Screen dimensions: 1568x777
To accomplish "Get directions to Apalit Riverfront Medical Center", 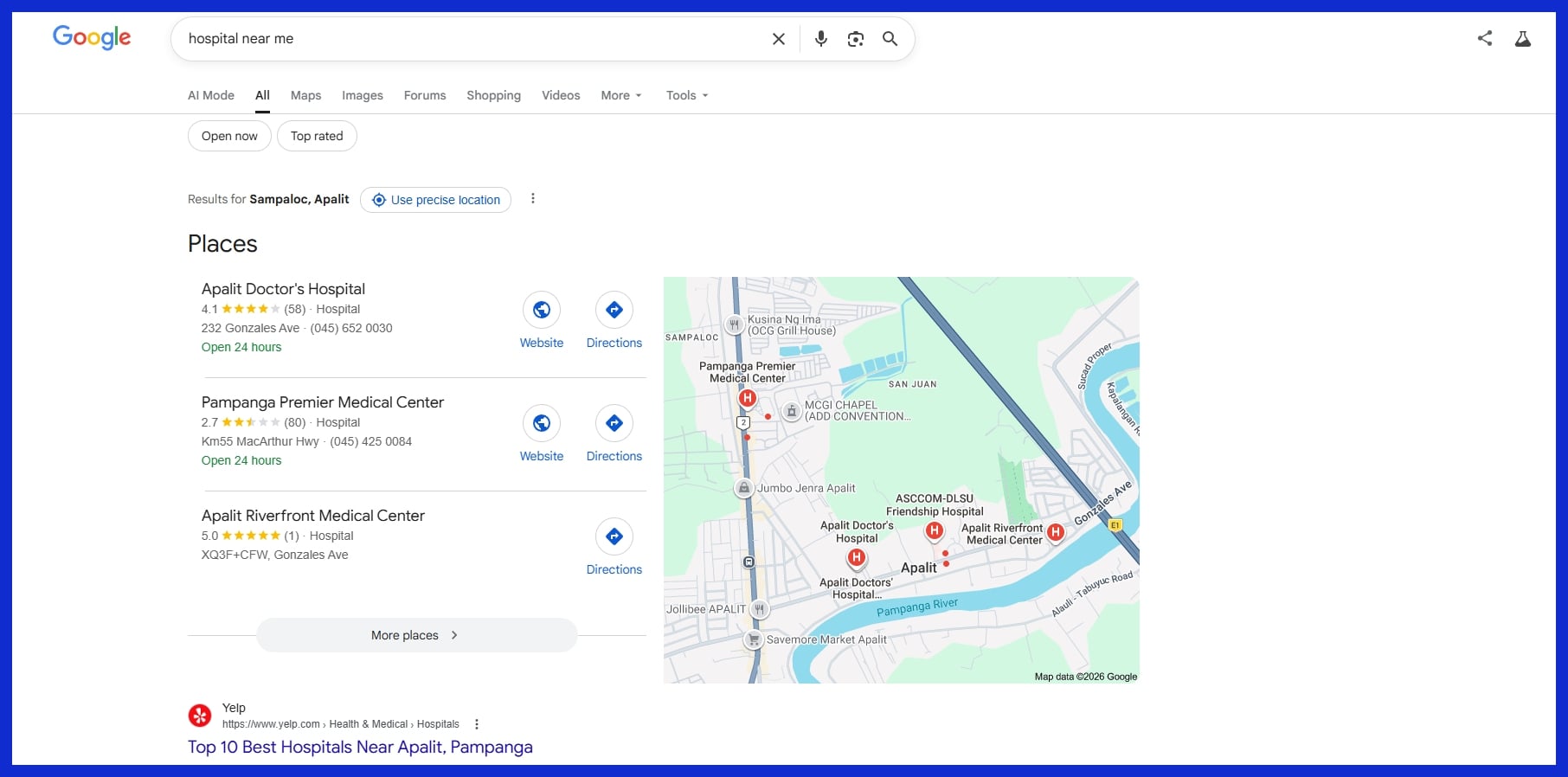I will (x=614, y=537).
